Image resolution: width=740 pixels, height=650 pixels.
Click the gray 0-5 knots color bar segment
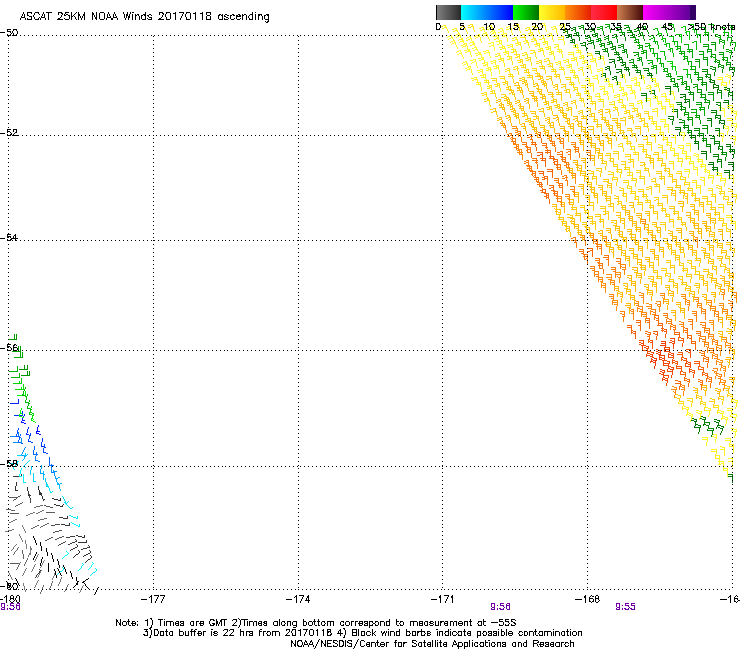click(448, 12)
